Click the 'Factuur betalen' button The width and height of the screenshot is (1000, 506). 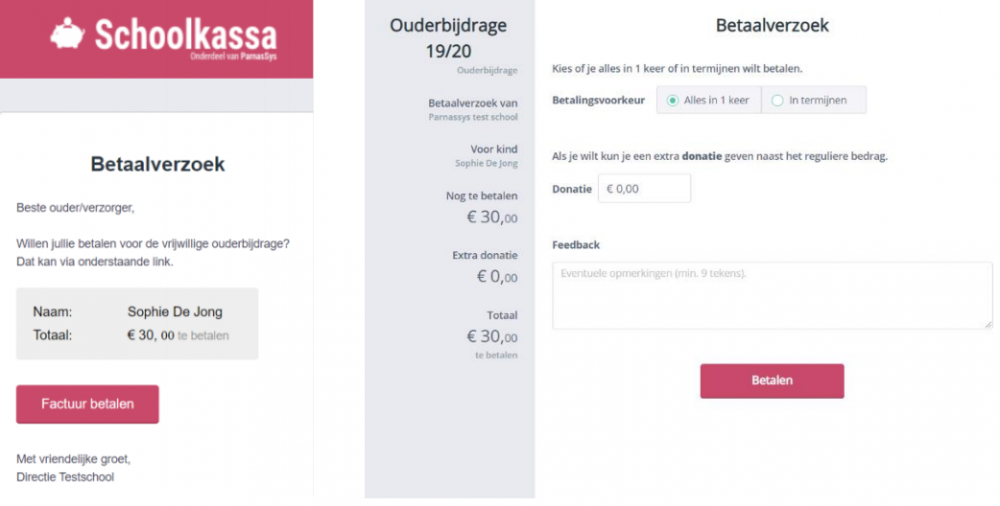point(87,404)
